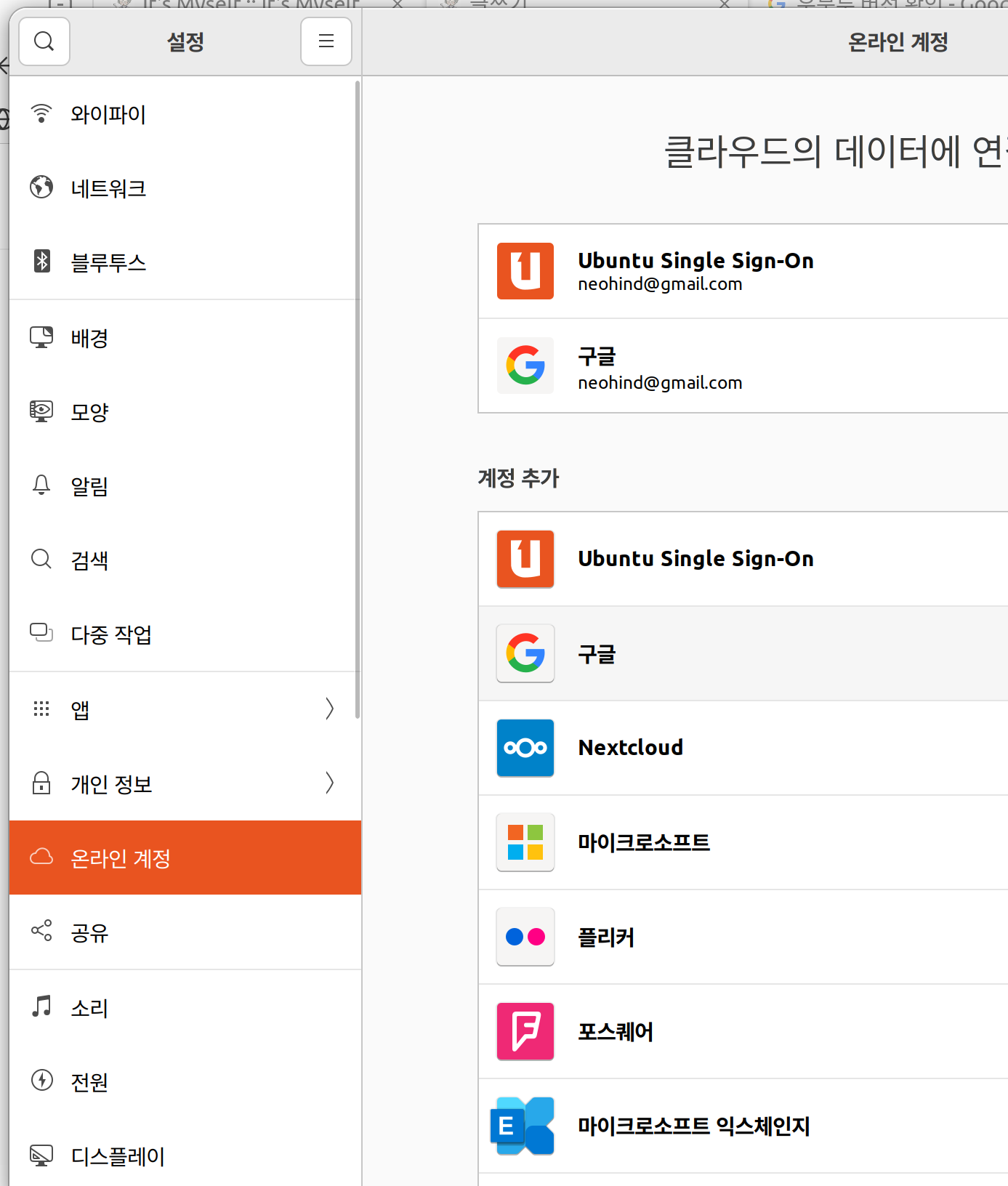
Task: Open the settings search button
Action: pyautogui.click(x=44, y=41)
